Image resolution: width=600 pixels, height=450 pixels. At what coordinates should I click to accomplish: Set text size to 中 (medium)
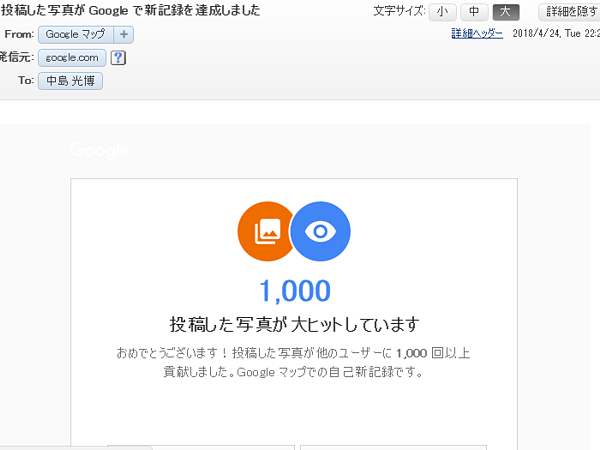(x=474, y=11)
